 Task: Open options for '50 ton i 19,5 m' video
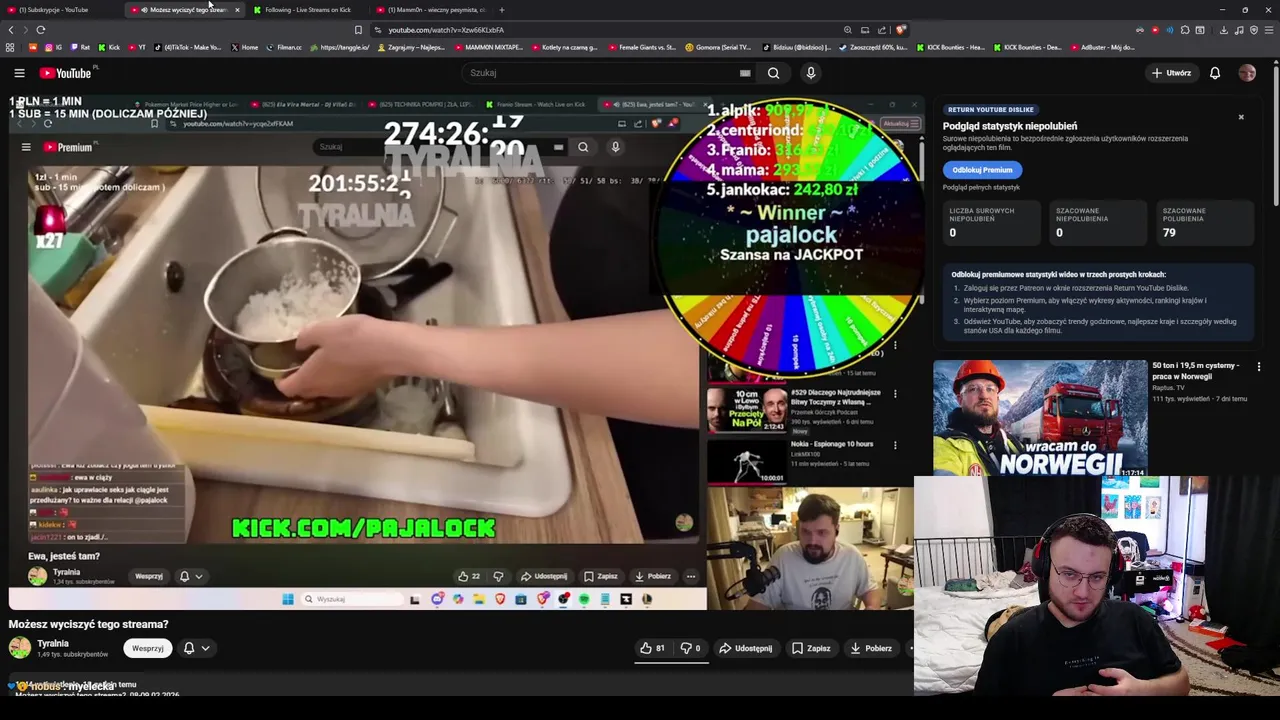(x=1259, y=367)
